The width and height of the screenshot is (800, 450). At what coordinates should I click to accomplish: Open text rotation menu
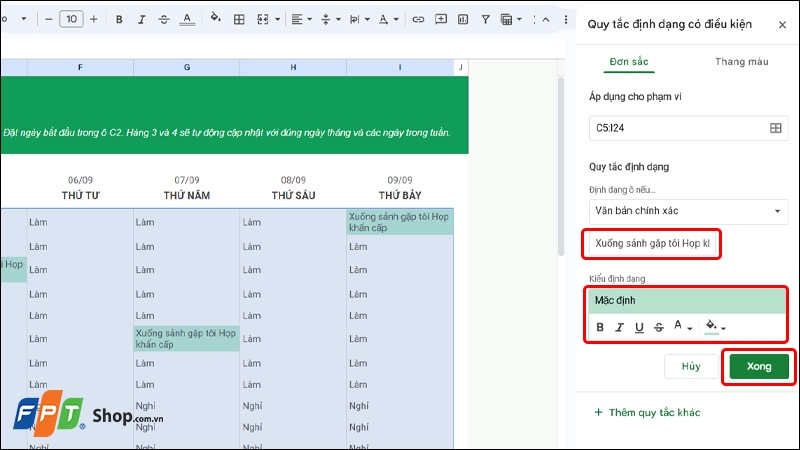(388, 19)
